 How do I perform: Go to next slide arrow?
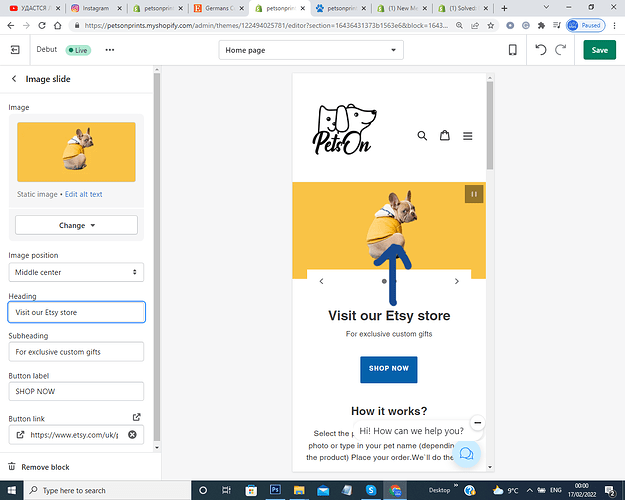pyautogui.click(x=457, y=281)
